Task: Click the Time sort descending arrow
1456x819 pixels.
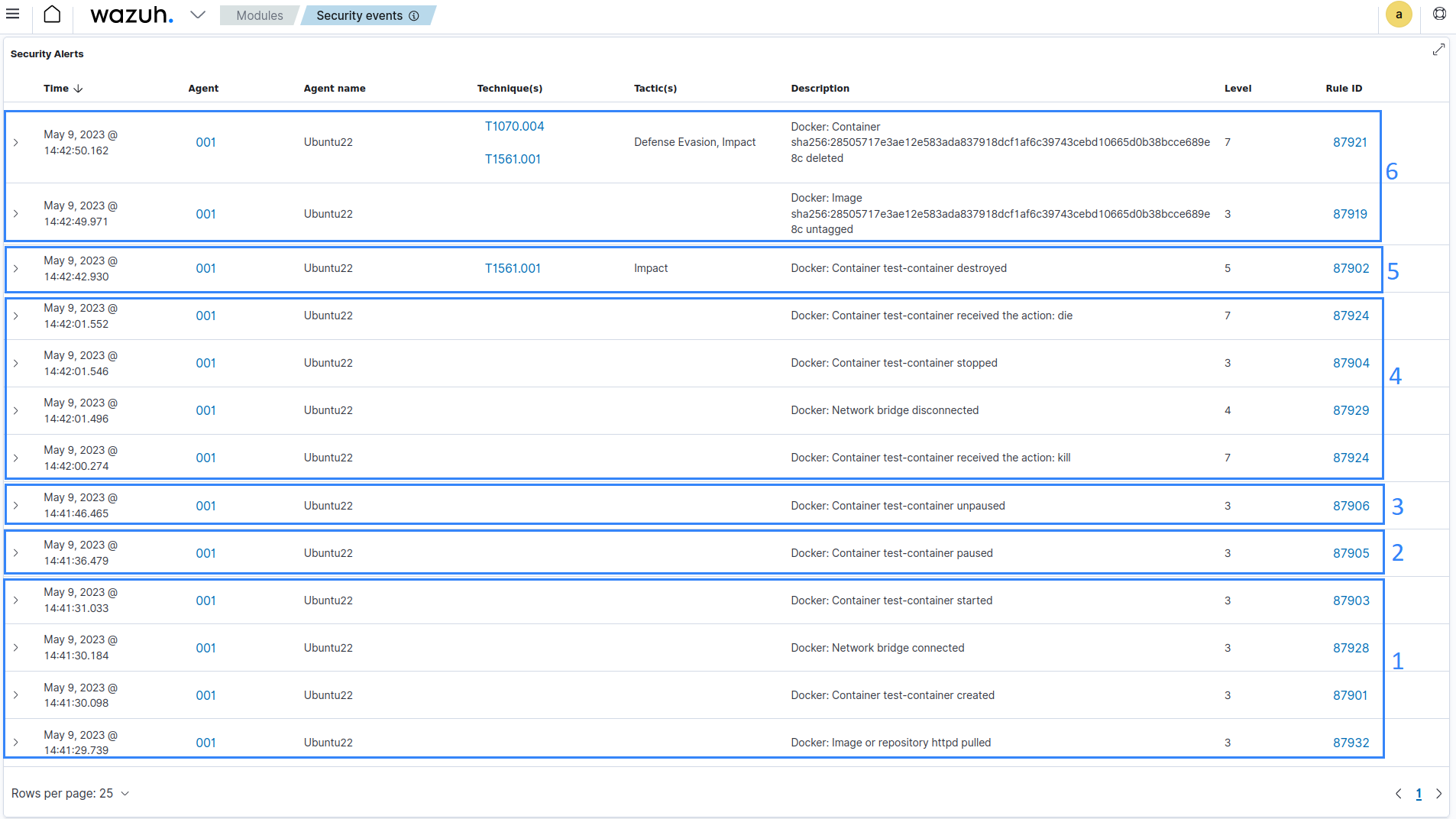Action: click(x=78, y=89)
